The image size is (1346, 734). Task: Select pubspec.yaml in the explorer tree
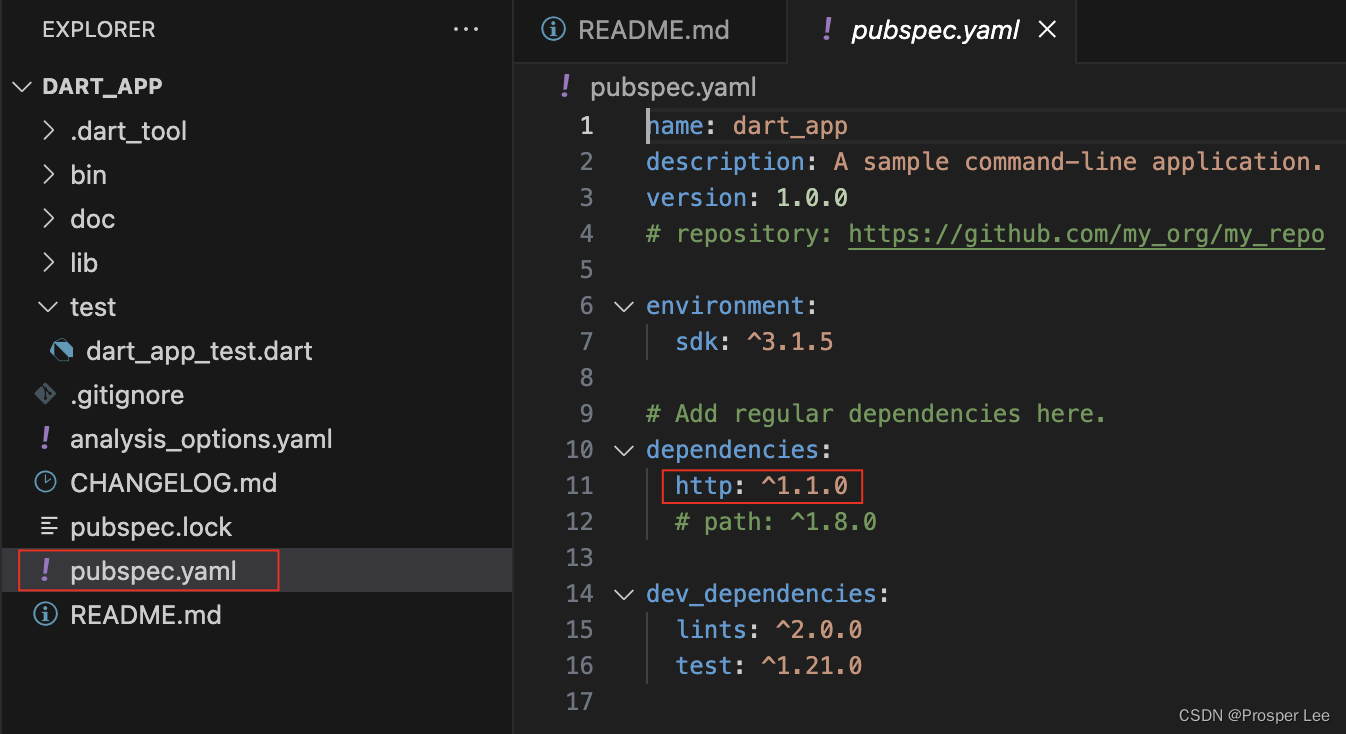tap(153, 571)
